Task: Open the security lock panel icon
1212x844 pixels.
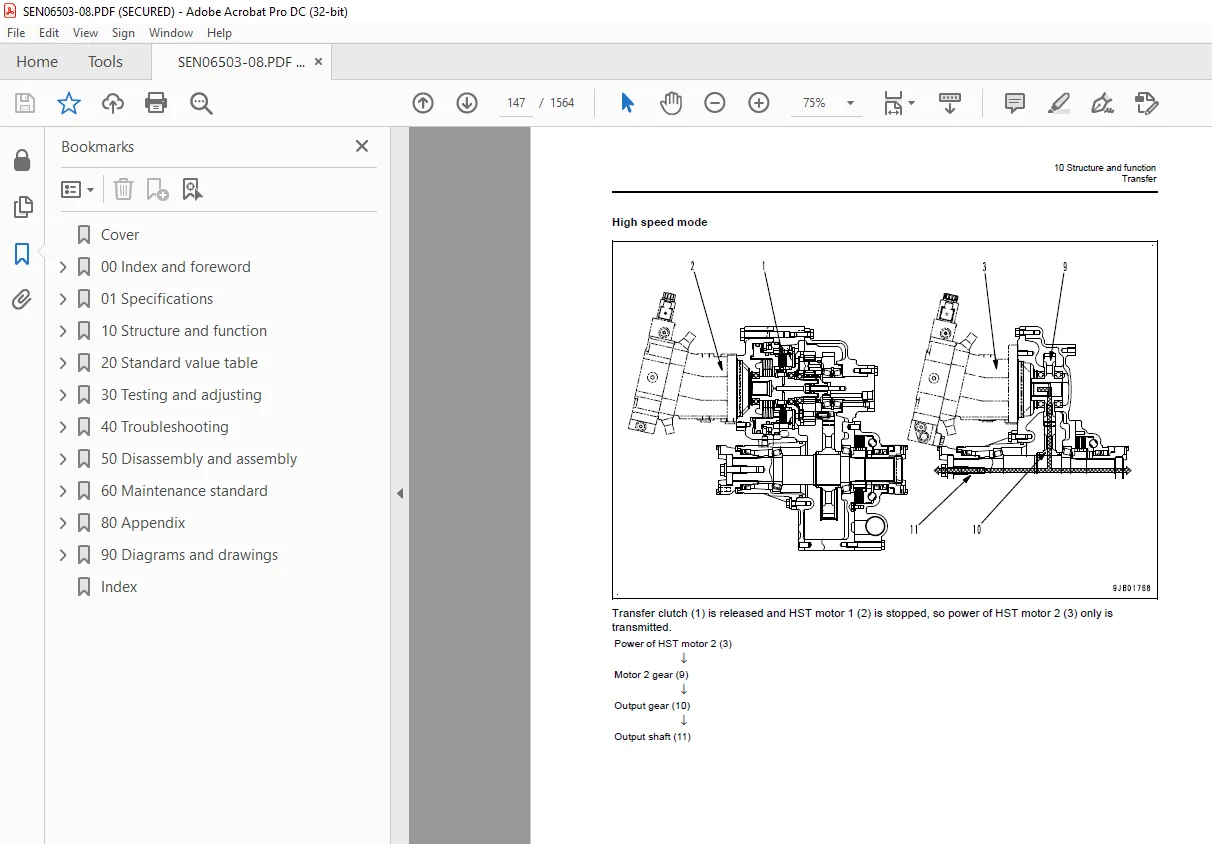Action: tap(21, 160)
